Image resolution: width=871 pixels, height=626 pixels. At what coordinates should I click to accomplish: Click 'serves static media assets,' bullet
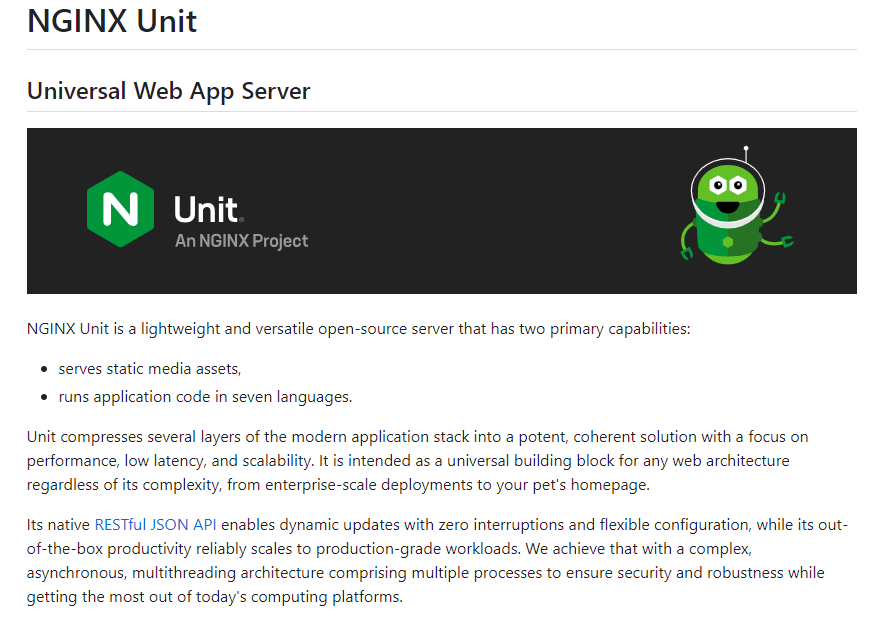[150, 369]
